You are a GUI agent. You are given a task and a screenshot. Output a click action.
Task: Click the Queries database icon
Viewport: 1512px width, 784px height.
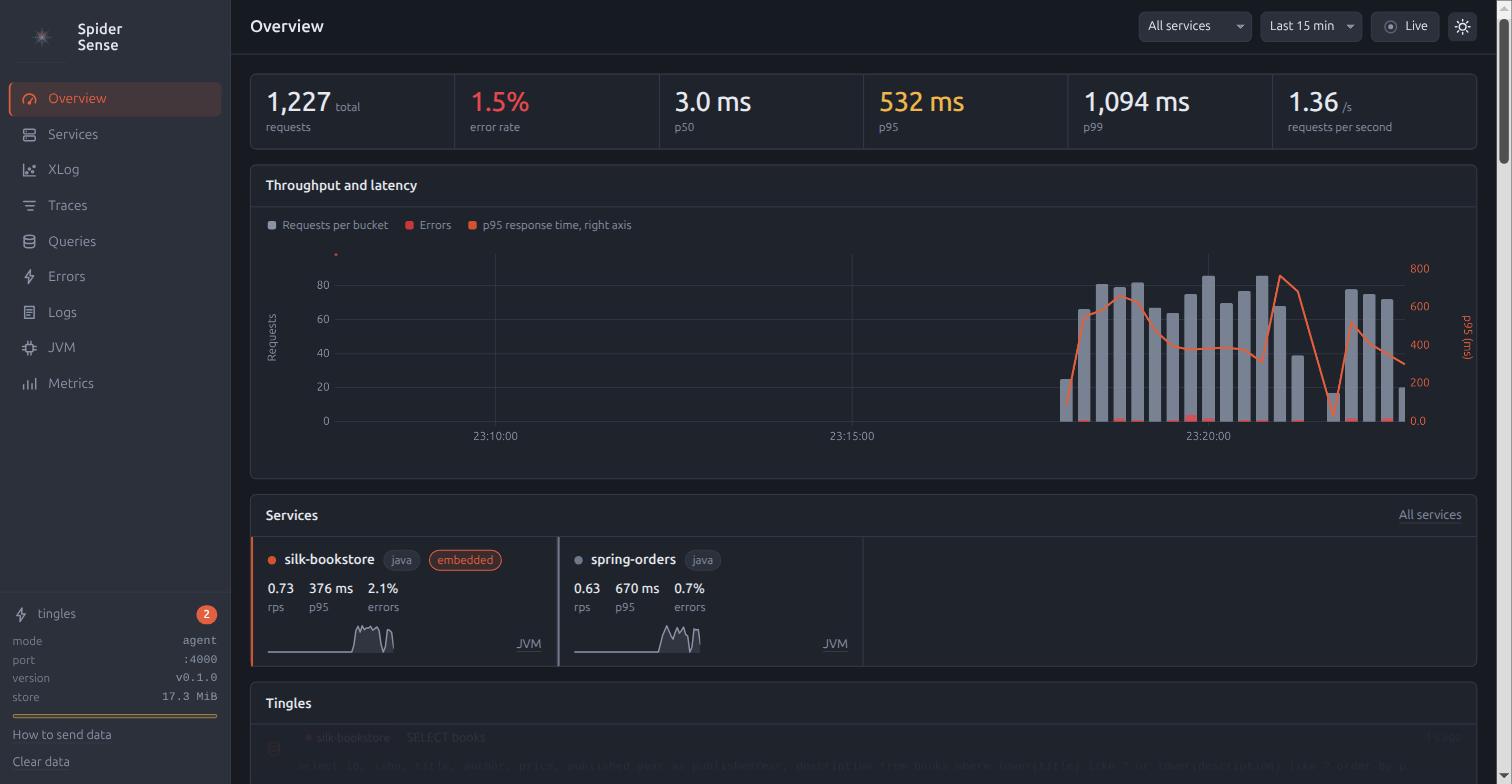pyautogui.click(x=29, y=241)
